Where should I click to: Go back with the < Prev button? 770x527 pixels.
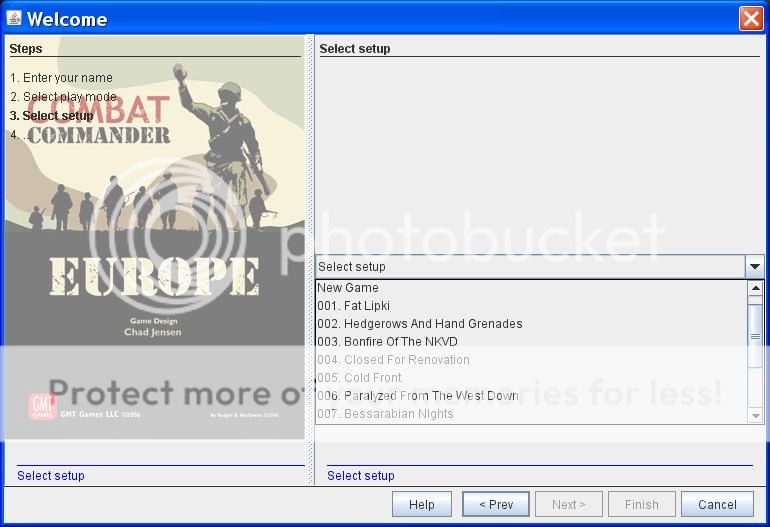click(496, 504)
